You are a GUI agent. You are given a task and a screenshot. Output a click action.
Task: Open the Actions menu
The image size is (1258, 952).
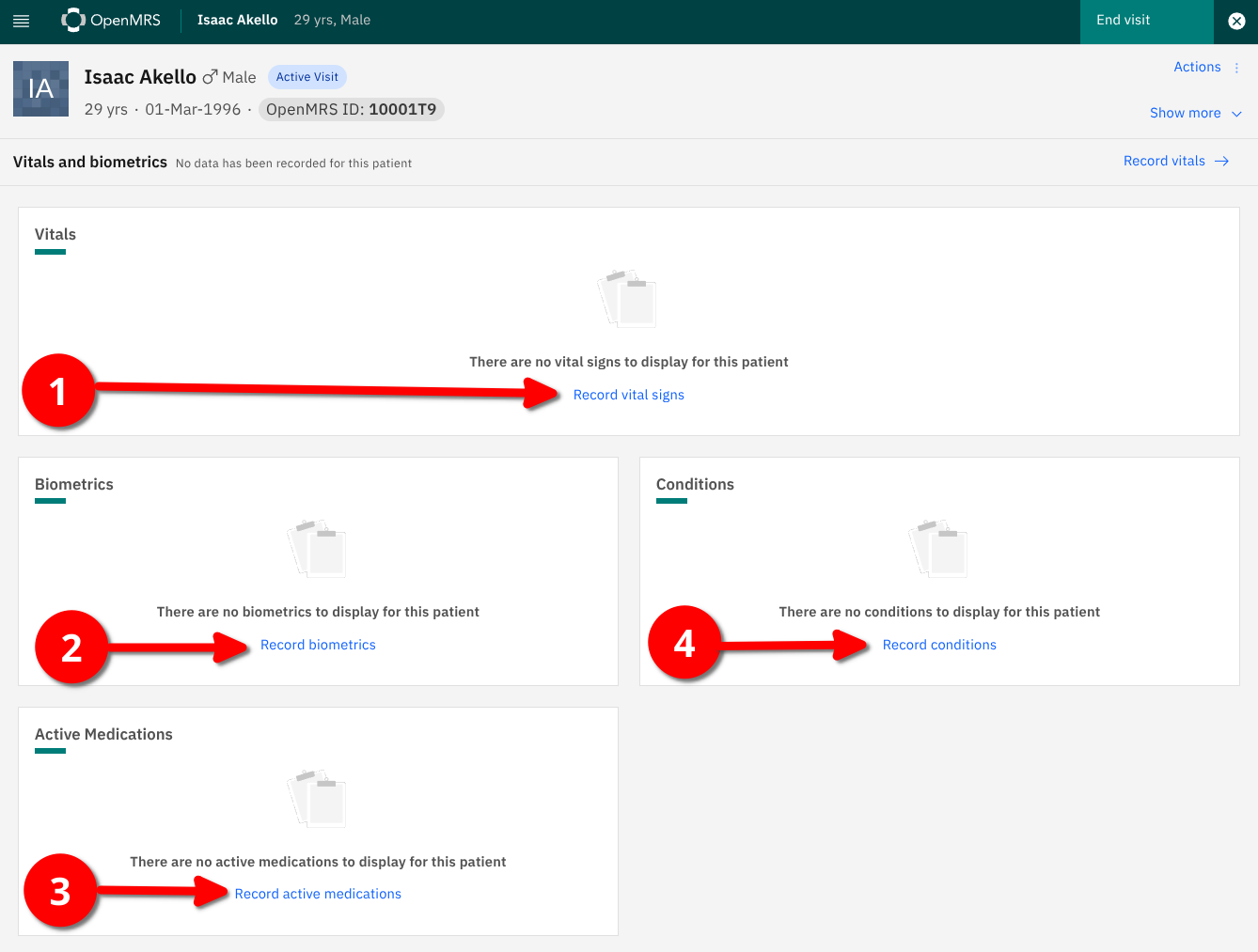[1197, 68]
